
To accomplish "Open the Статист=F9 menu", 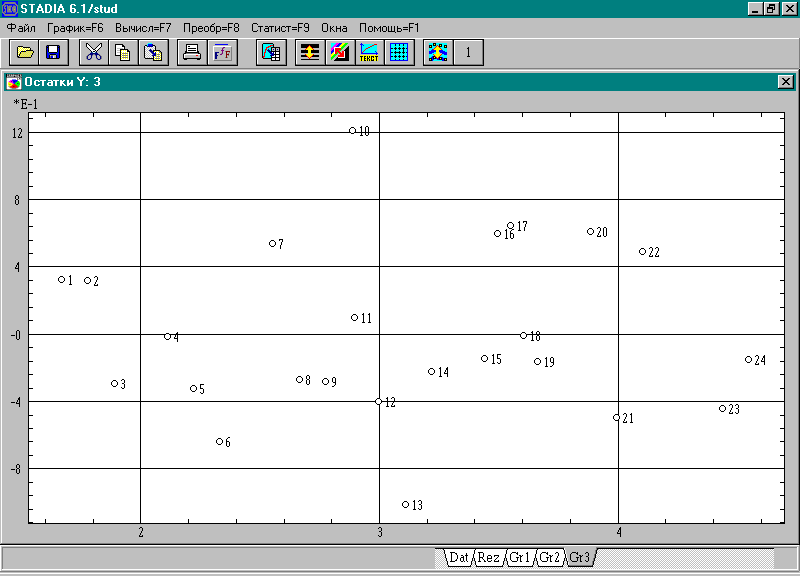I will click(x=280, y=28).
